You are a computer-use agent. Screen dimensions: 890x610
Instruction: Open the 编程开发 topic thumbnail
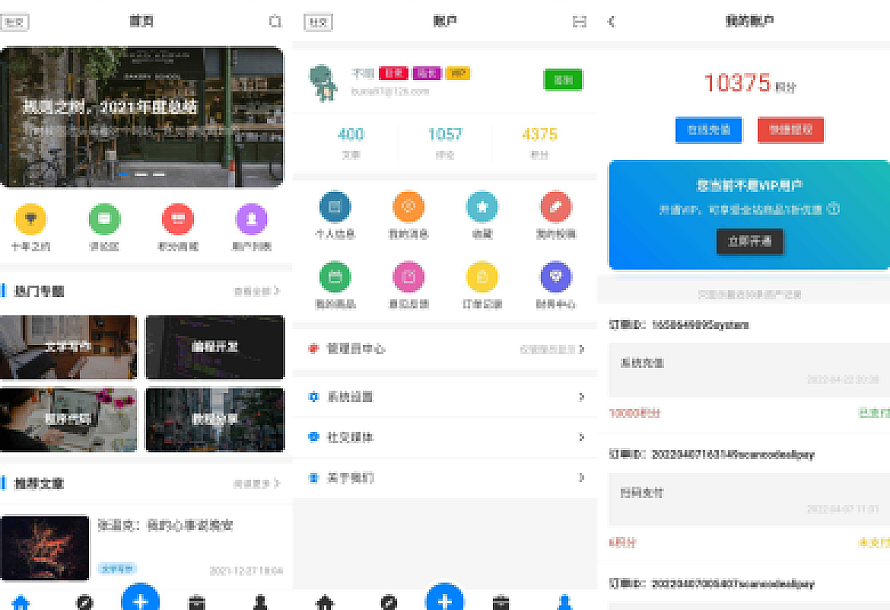[x=214, y=347]
